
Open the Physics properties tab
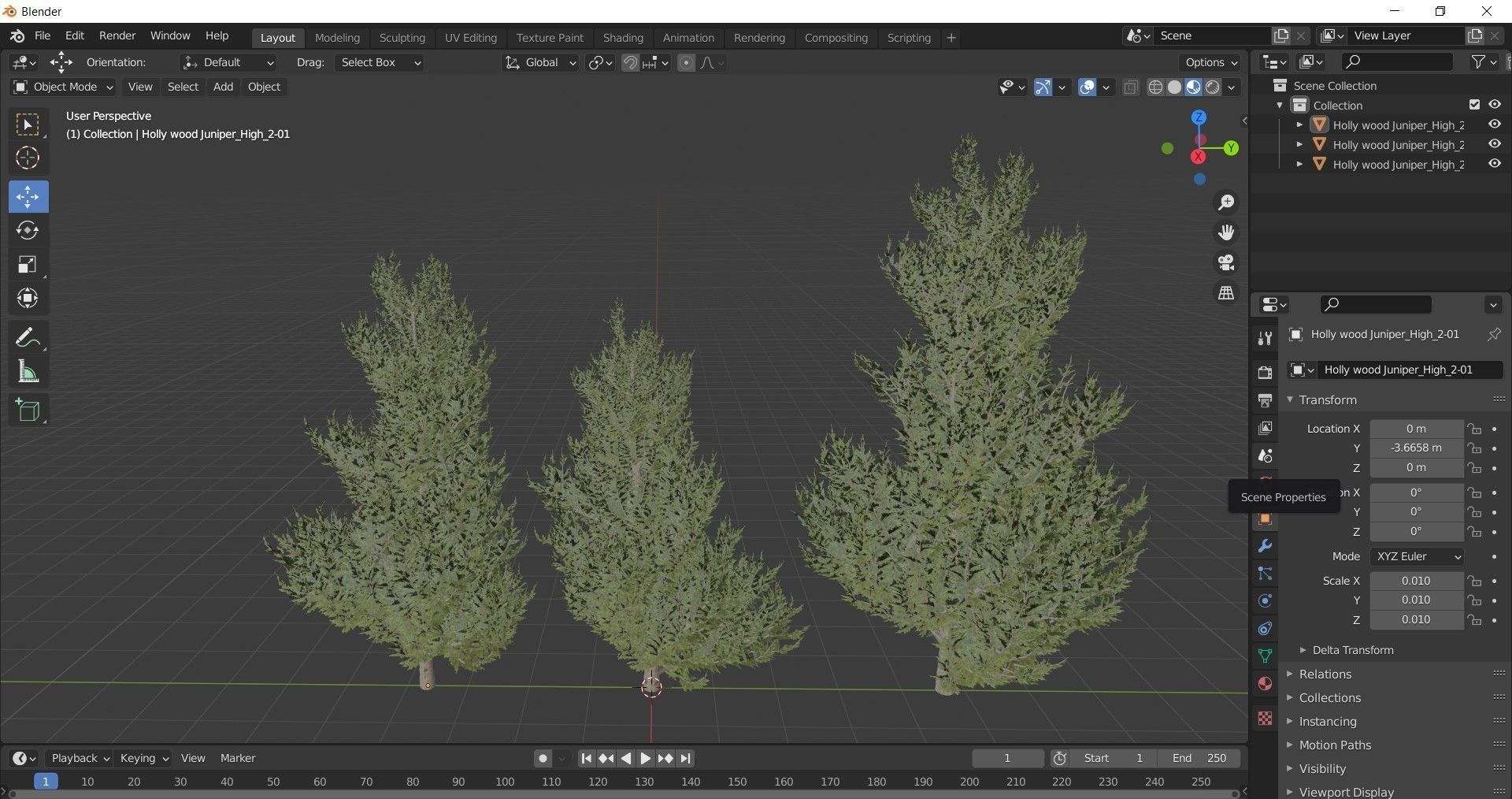1265,601
